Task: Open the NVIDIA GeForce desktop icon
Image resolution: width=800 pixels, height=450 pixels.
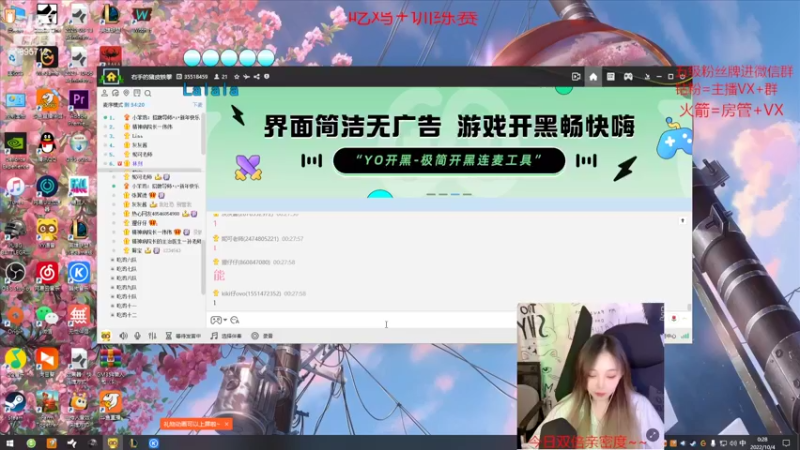Action: pyautogui.click(x=15, y=143)
